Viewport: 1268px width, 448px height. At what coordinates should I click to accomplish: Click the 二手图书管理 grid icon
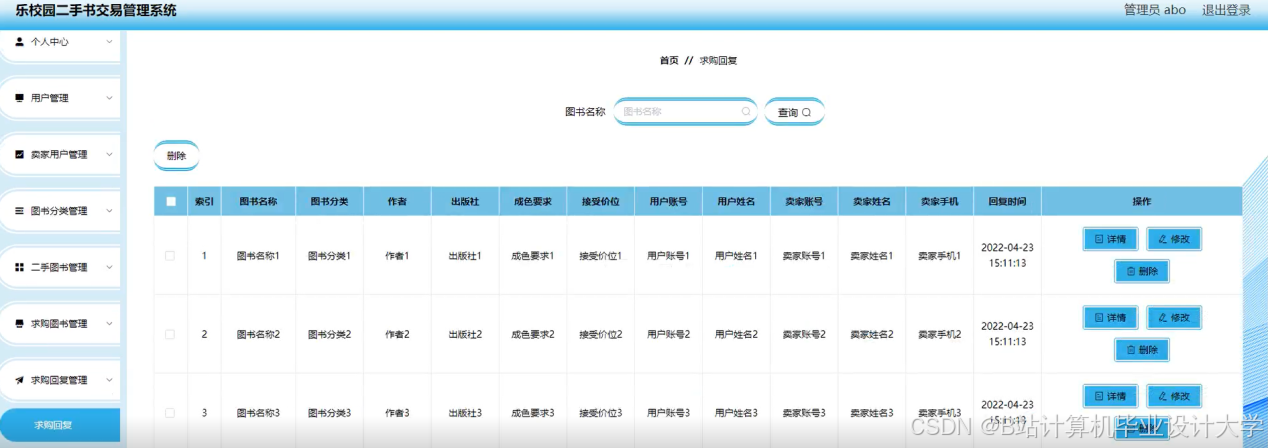tap(19, 267)
